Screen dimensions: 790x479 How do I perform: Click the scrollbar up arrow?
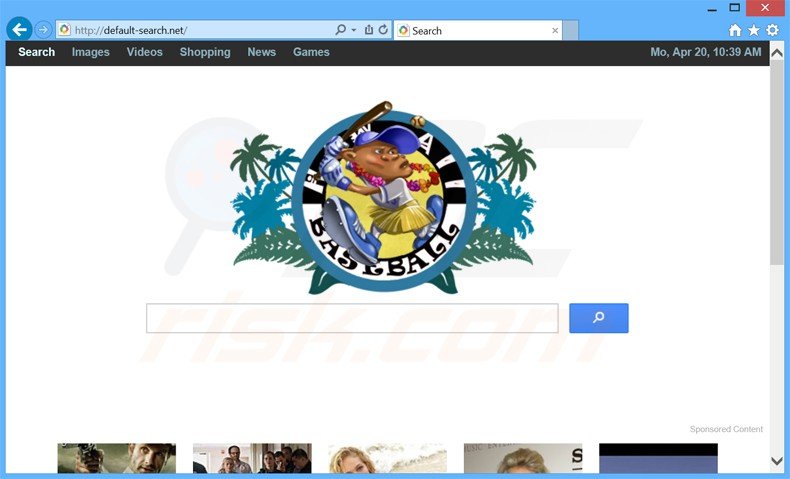click(x=777, y=52)
